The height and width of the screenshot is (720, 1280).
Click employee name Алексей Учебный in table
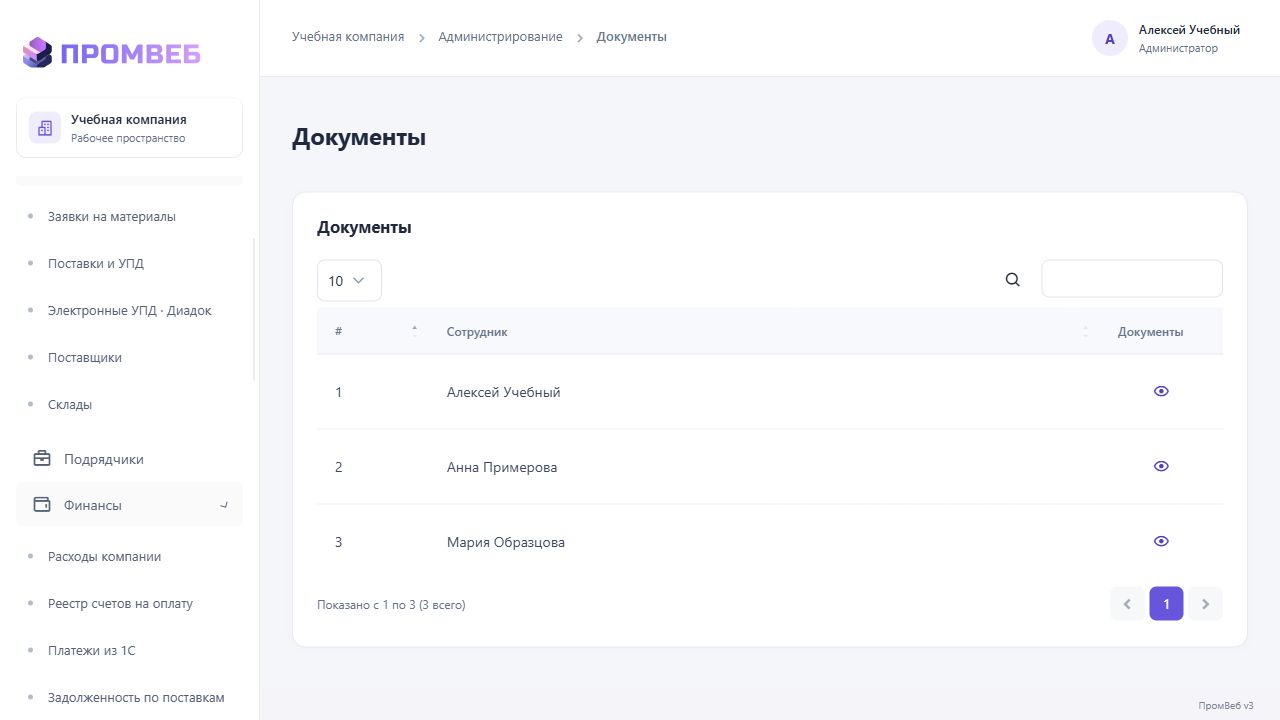pyautogui.click(x=504, y=393)
